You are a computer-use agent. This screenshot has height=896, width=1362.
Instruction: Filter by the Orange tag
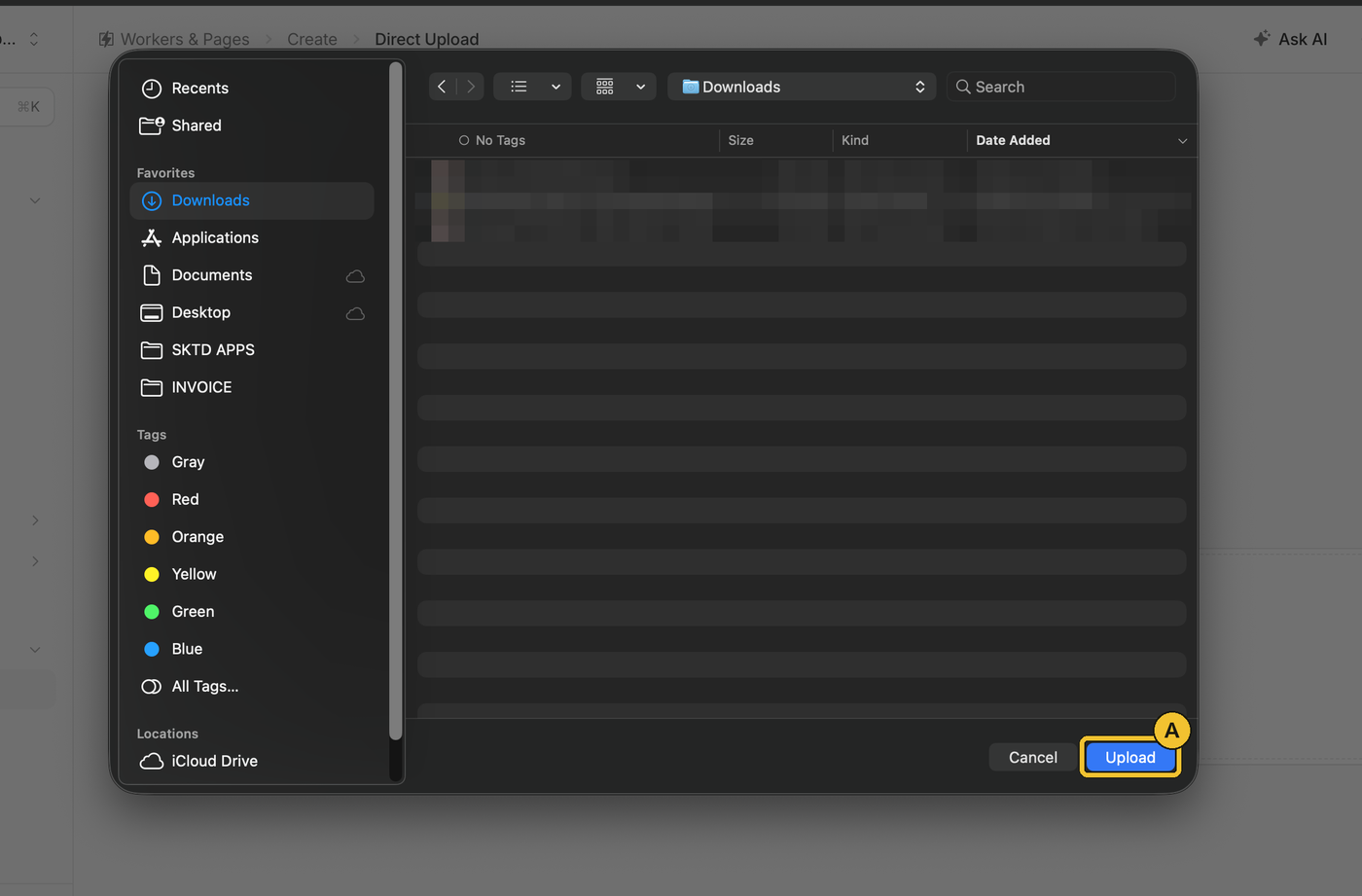[x=252, y=537]
